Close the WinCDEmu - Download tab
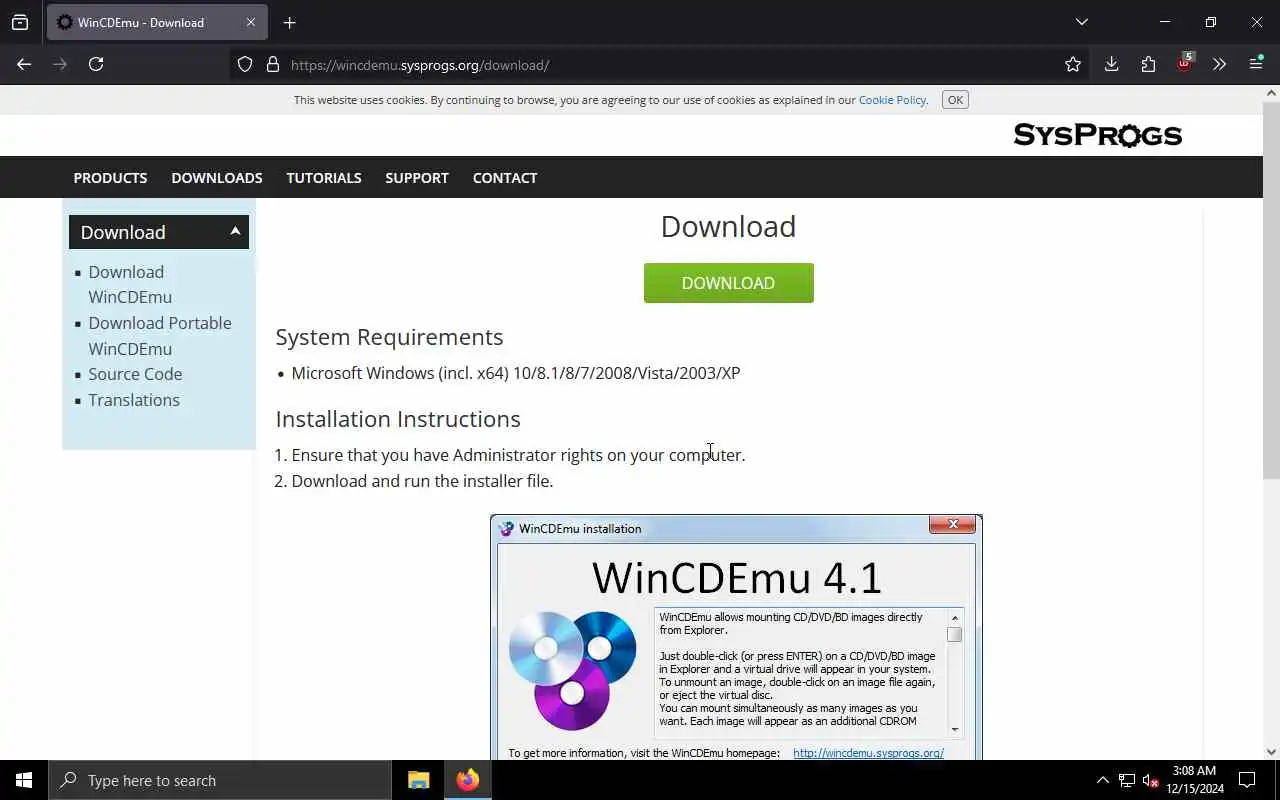The image size is (1280, 800). coord(250,22)
